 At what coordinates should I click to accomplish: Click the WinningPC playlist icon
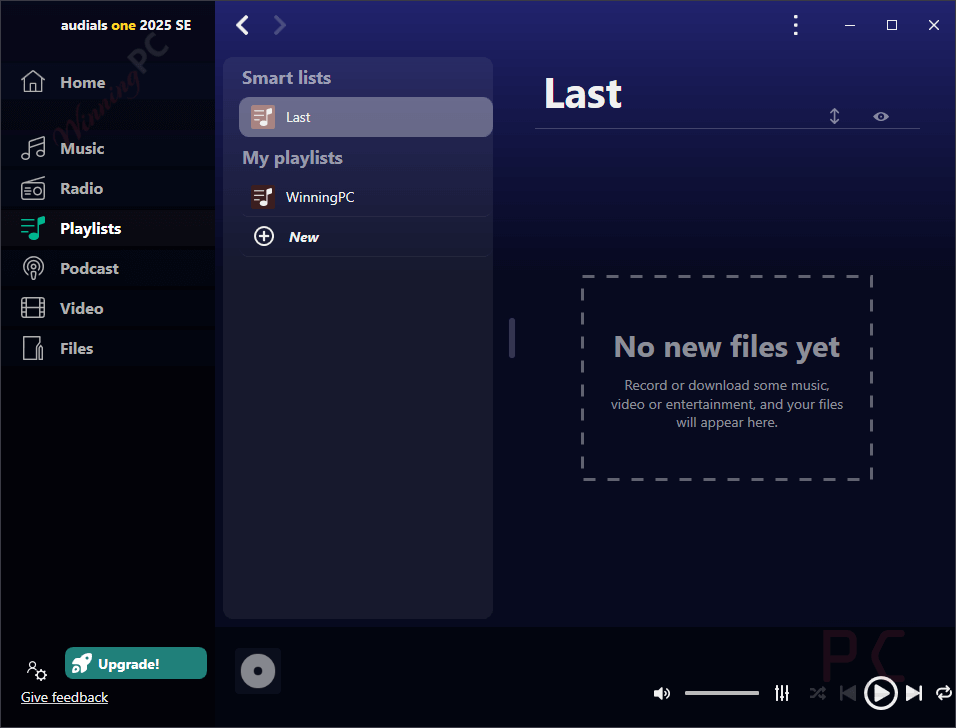(263, 197)
